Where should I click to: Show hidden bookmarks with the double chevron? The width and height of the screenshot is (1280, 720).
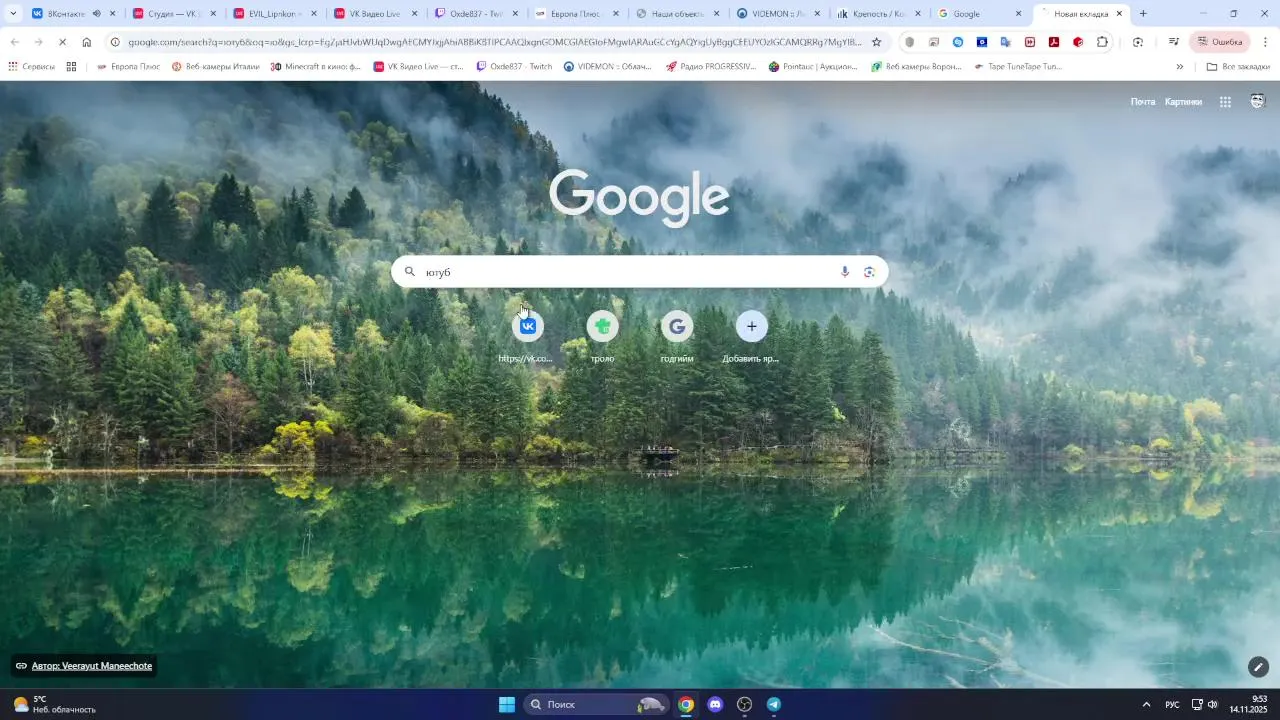[1180, 67]
